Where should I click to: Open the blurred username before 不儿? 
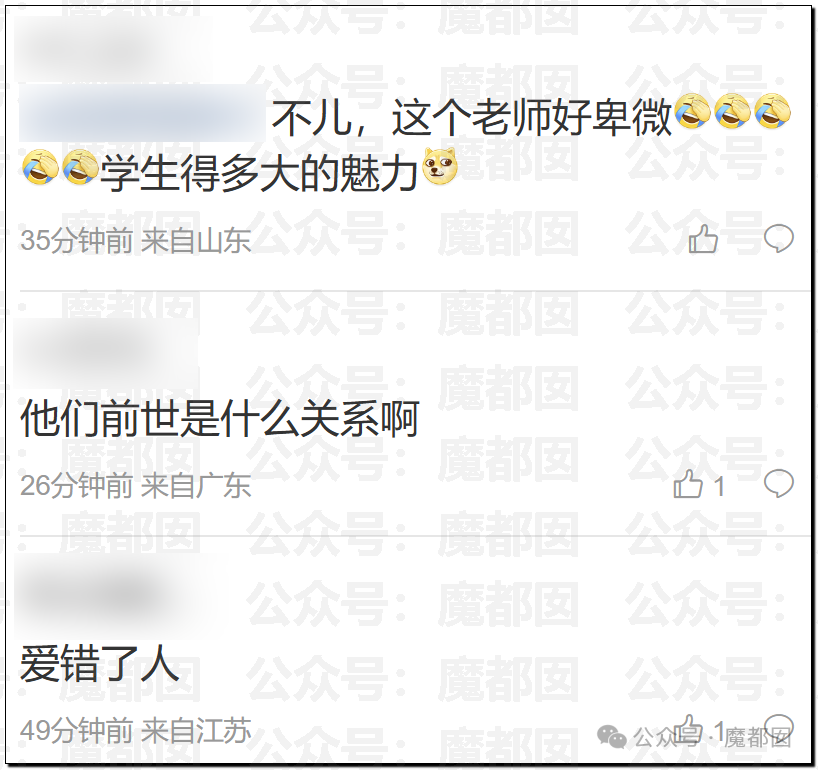[x=142, y=113]
